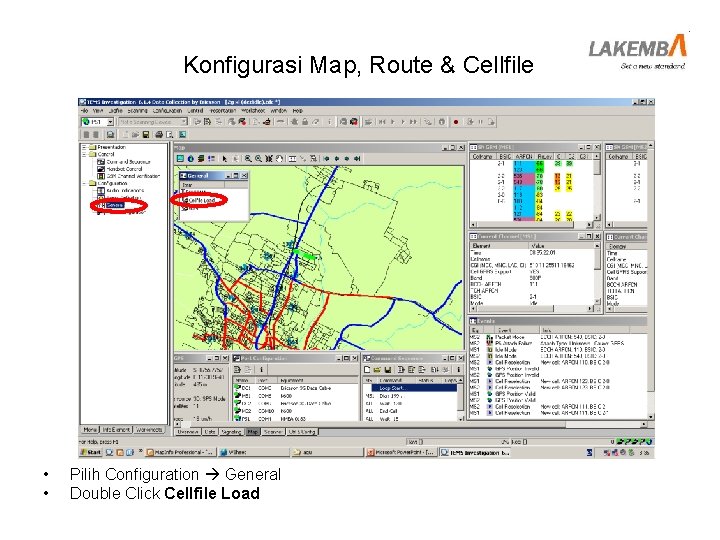Open the MS1 device dropdown arrow
Viewport: 720px width, 540px height.
click(x=110, y=122)
